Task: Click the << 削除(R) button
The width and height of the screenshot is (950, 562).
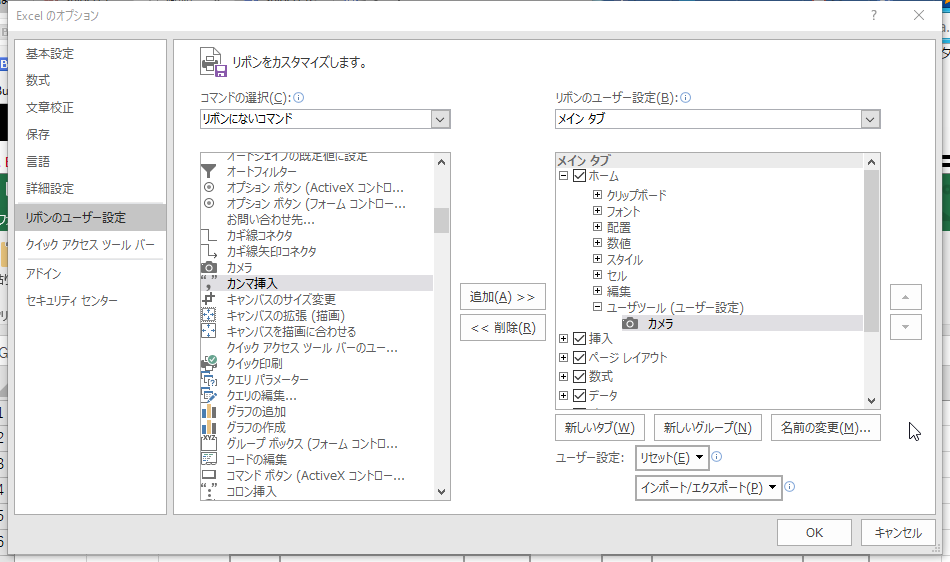Action: (503, 328)
